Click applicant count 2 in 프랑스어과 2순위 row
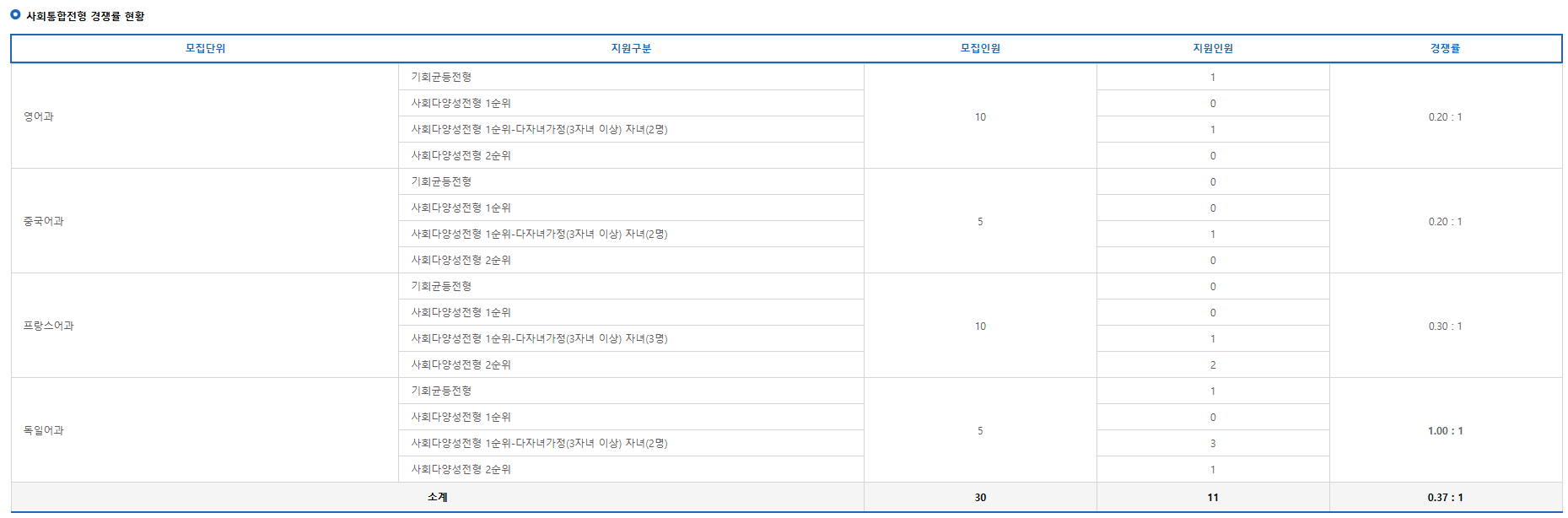The width and height of the screenshot is (1568, 518). point(1213,365)
